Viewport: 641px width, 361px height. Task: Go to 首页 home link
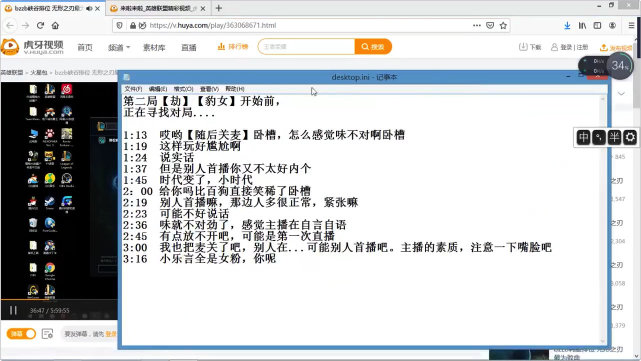coord(85,47)
